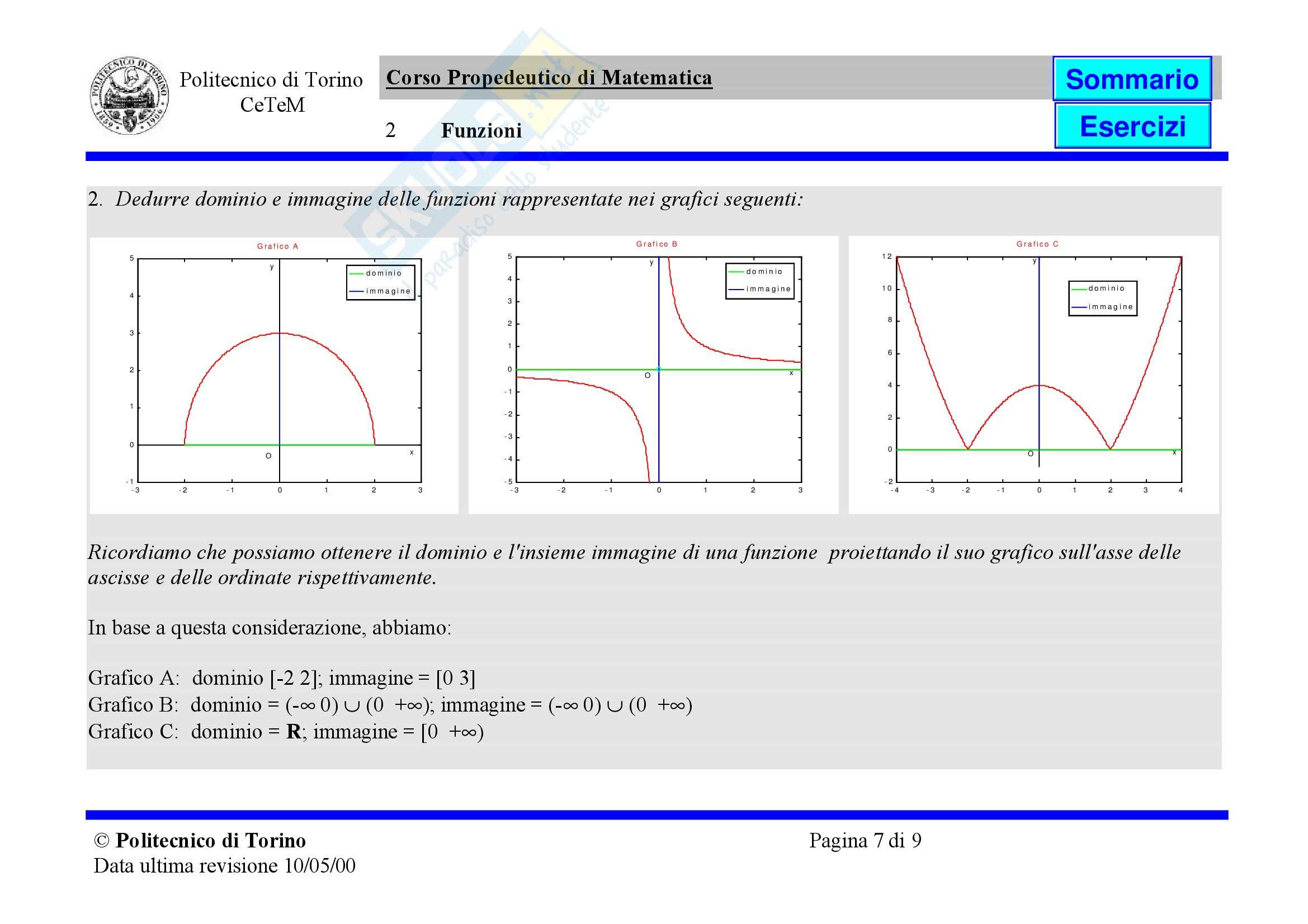The width and height of the screenshot is (1308, 924).
Task: Click the Grafico A legend box
Action: (x=381, y=282)
